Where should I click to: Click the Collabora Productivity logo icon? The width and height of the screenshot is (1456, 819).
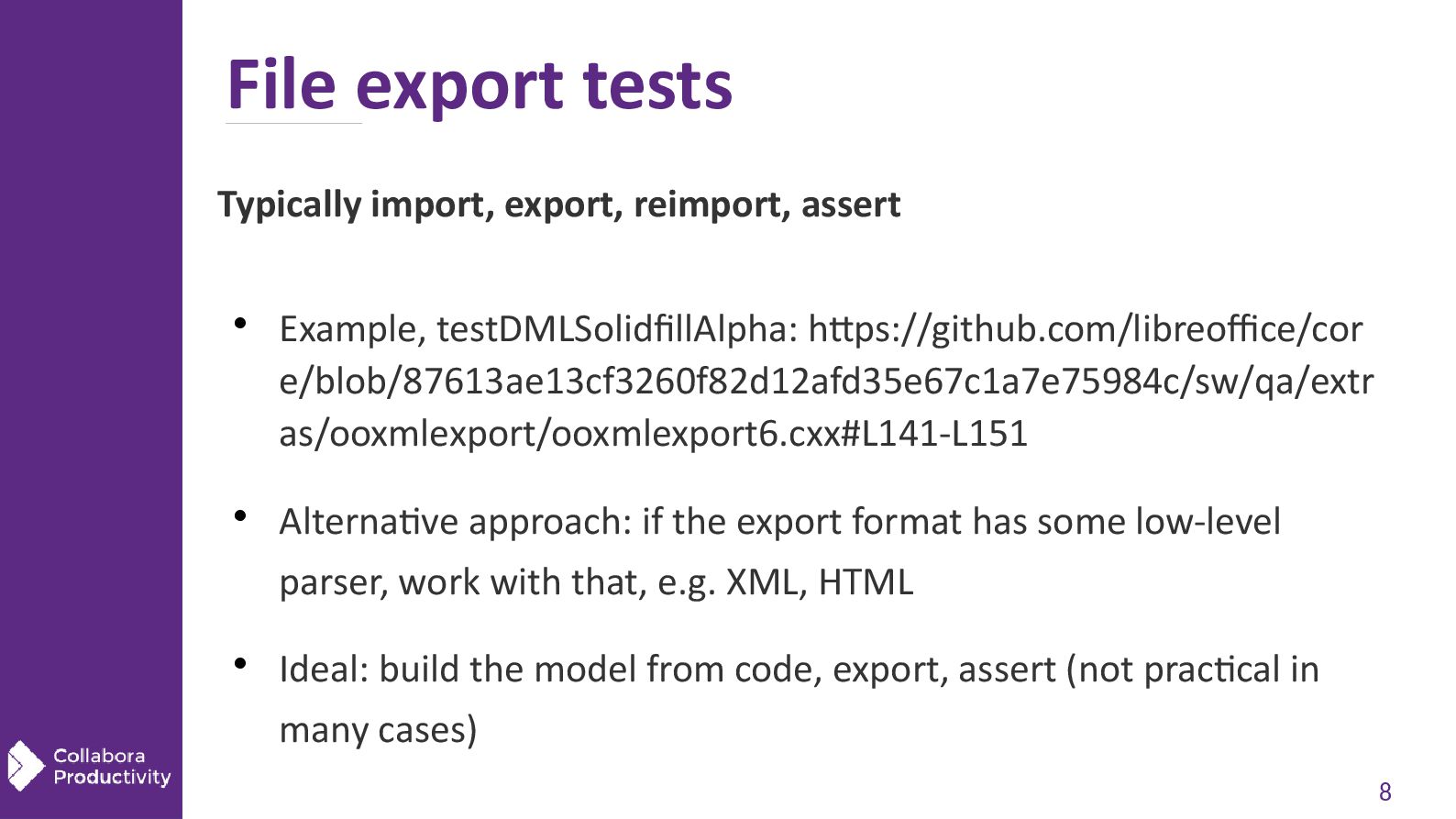[25, 766]
